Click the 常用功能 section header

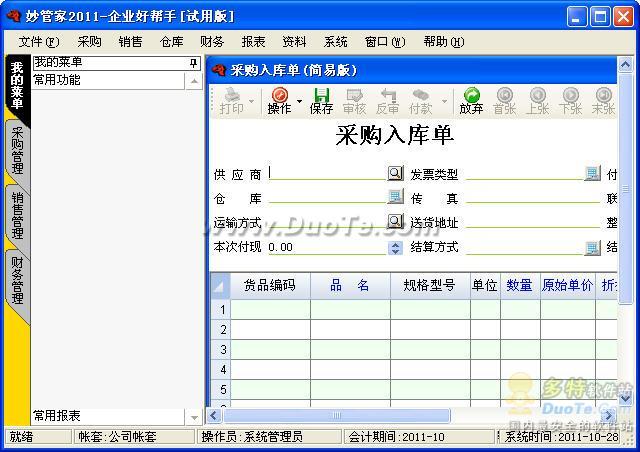(108, 80)
